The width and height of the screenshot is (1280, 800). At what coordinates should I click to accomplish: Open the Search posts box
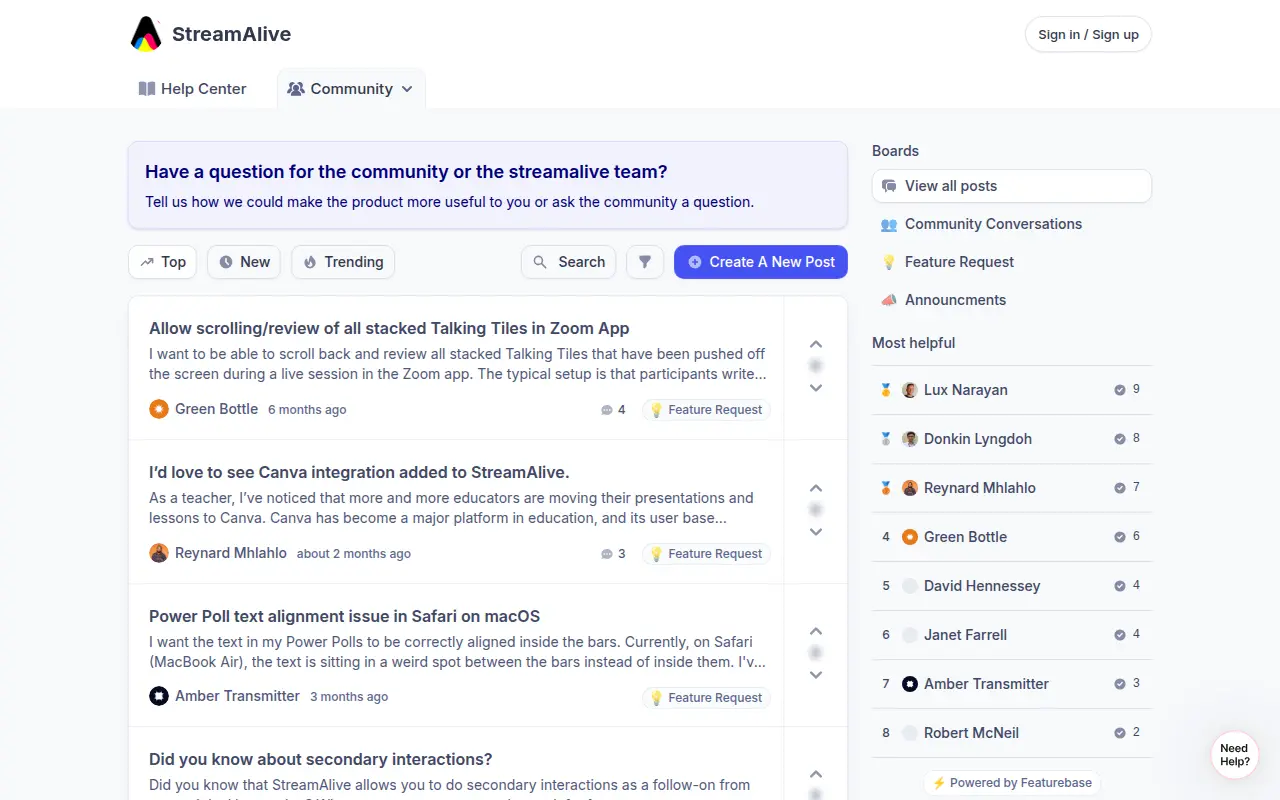pos(568,262)
